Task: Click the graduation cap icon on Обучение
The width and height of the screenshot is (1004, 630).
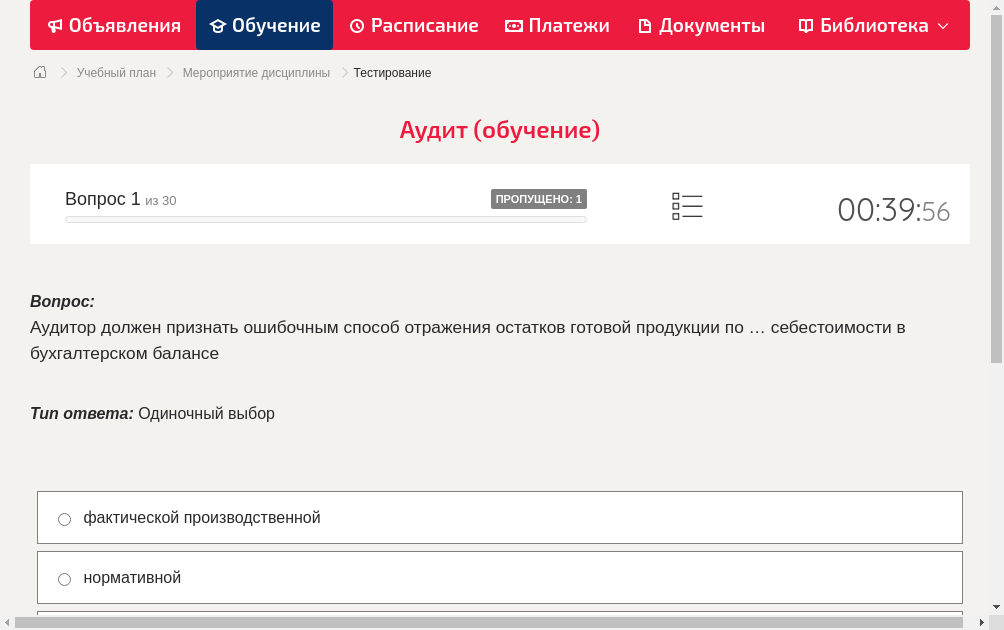Action: pos(220,25)
